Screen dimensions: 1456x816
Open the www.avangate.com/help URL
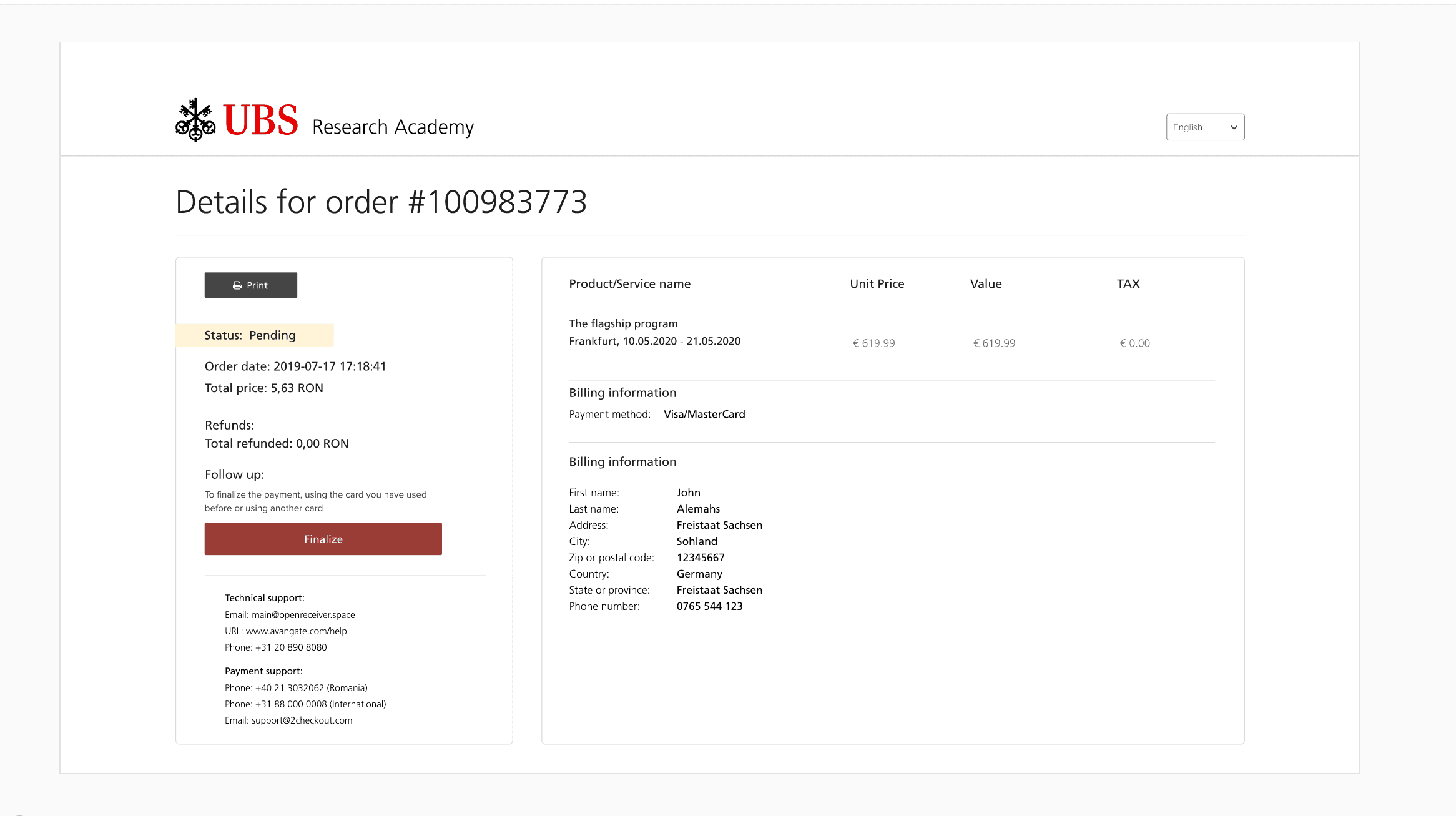pyautogui.click(x=296, y=631)
